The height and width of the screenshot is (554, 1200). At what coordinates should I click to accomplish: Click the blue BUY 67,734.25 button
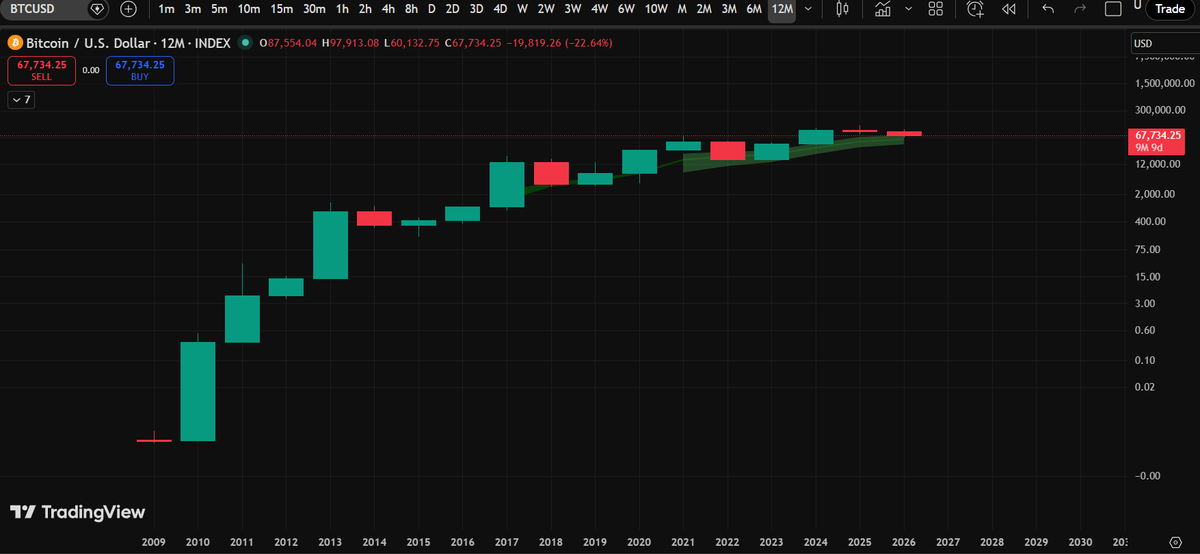pyautogui.click(x=140, y=70)
